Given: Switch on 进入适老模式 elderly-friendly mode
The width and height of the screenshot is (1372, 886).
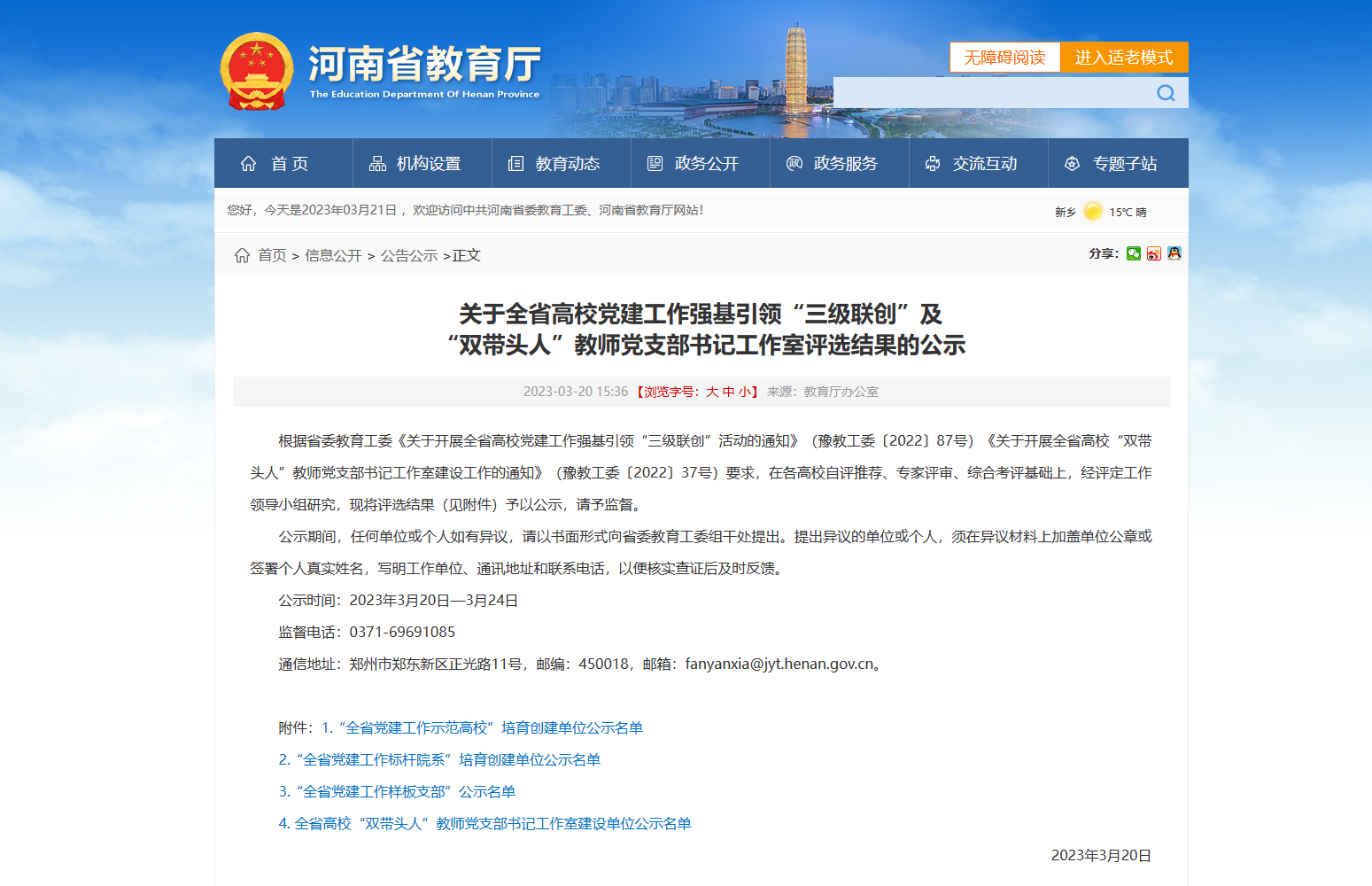Looking at the screenshot, I should click(x=1123, y=58).
